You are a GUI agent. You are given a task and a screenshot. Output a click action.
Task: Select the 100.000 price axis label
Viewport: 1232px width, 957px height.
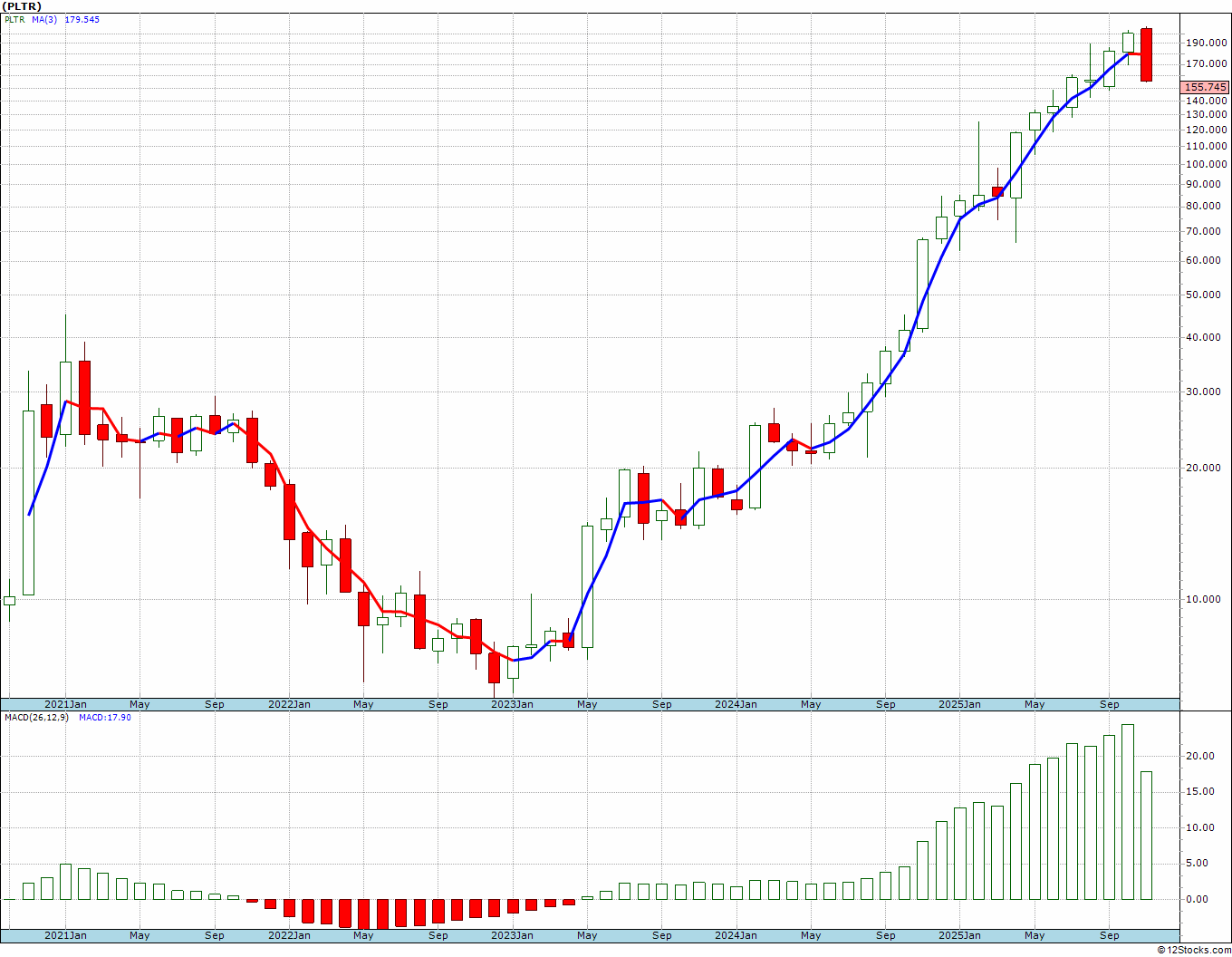(1206, 165)
